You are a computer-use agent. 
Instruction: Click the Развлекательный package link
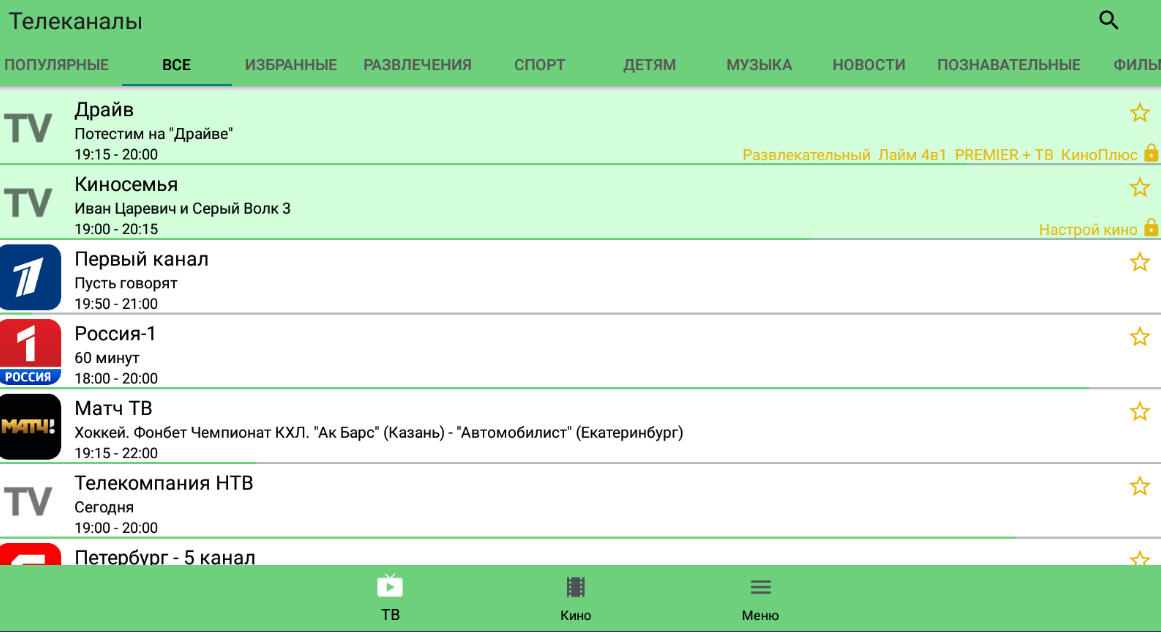806,155
